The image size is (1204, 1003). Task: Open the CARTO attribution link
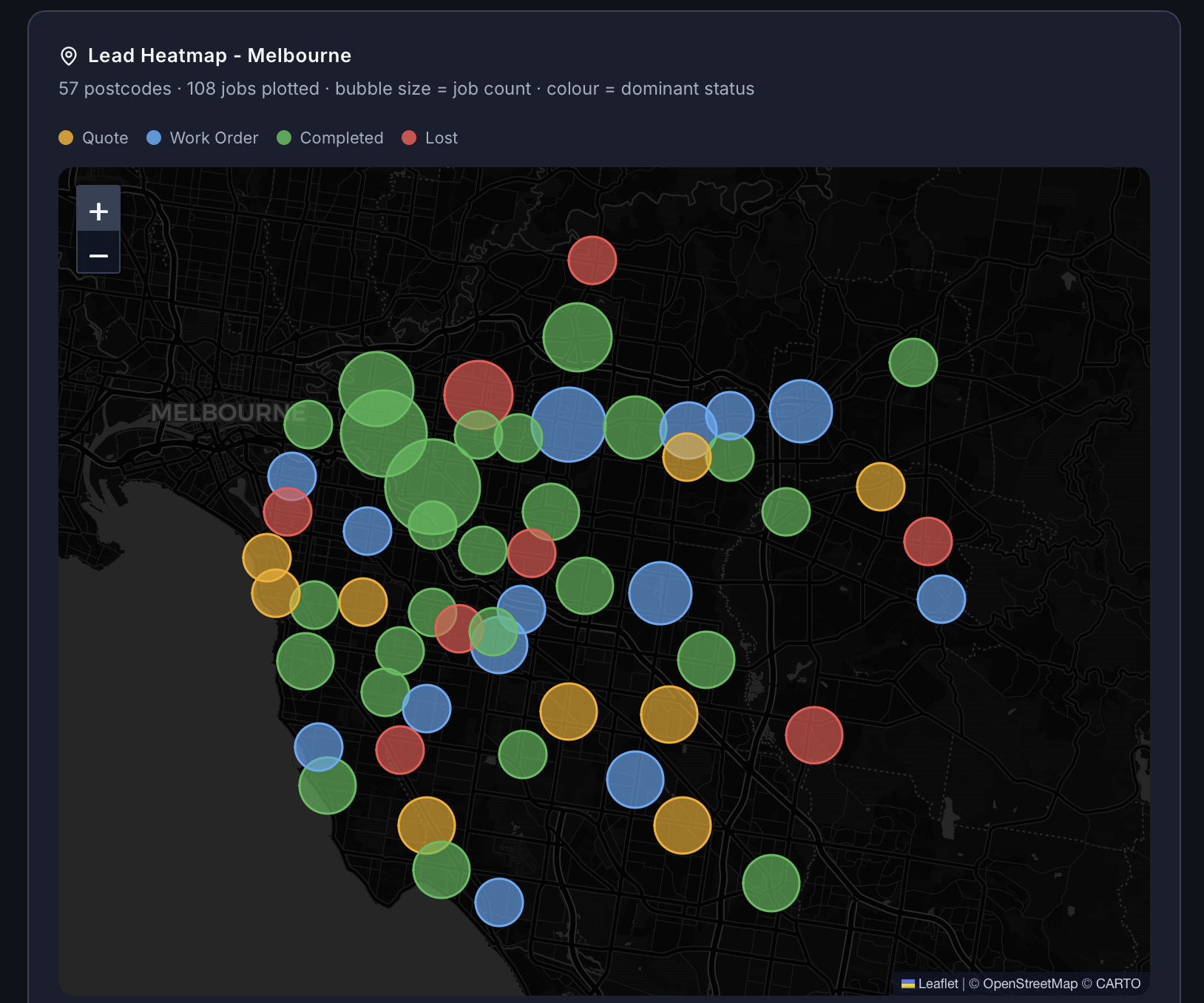pyautogui.click(x=1118, y=984)
